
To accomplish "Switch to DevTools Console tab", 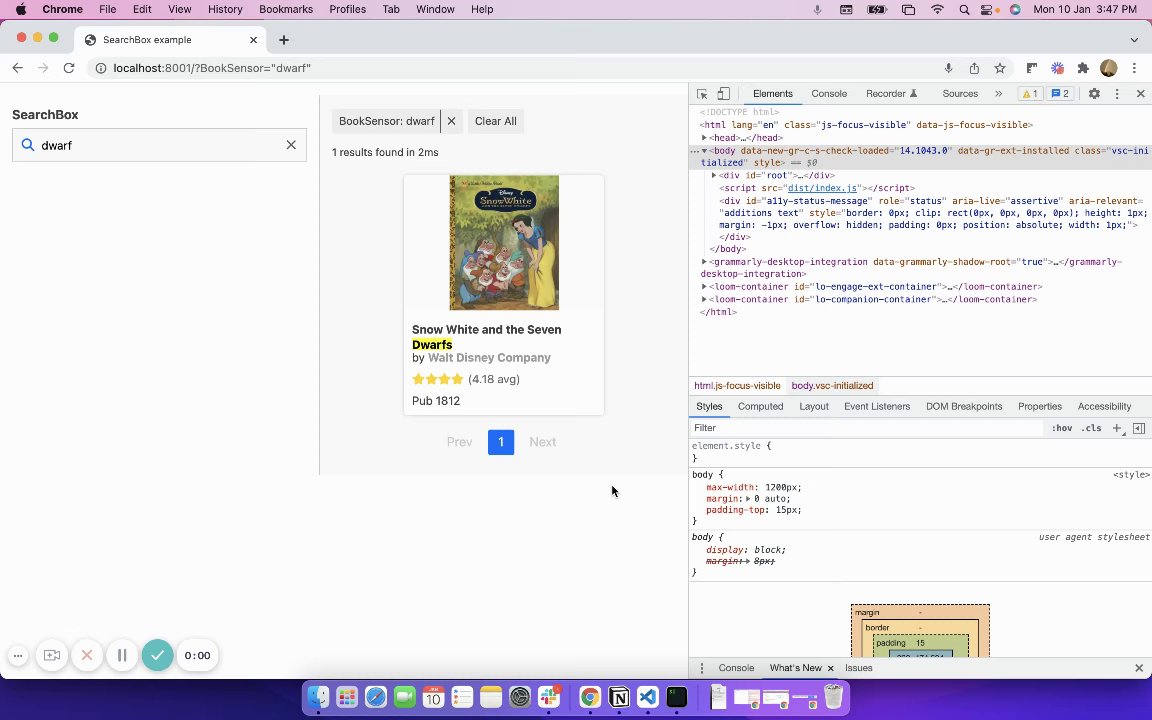I will pyautogui.click(x=829, y=93).
